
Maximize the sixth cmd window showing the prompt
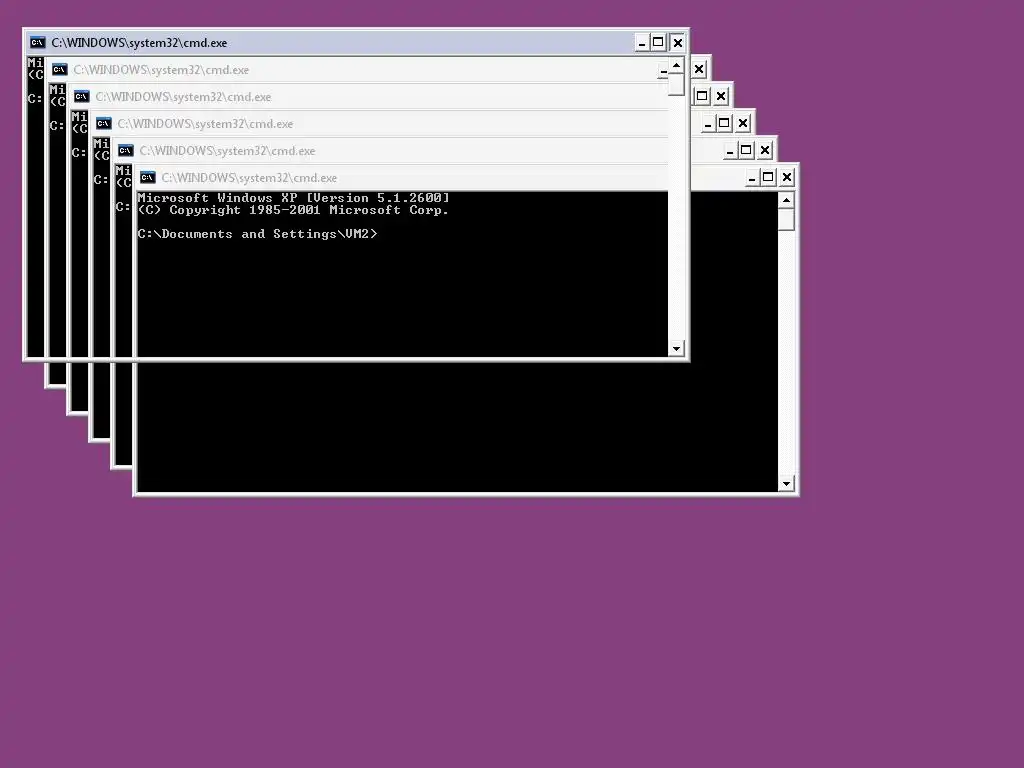pyautogui.click(x=768, y=178)
